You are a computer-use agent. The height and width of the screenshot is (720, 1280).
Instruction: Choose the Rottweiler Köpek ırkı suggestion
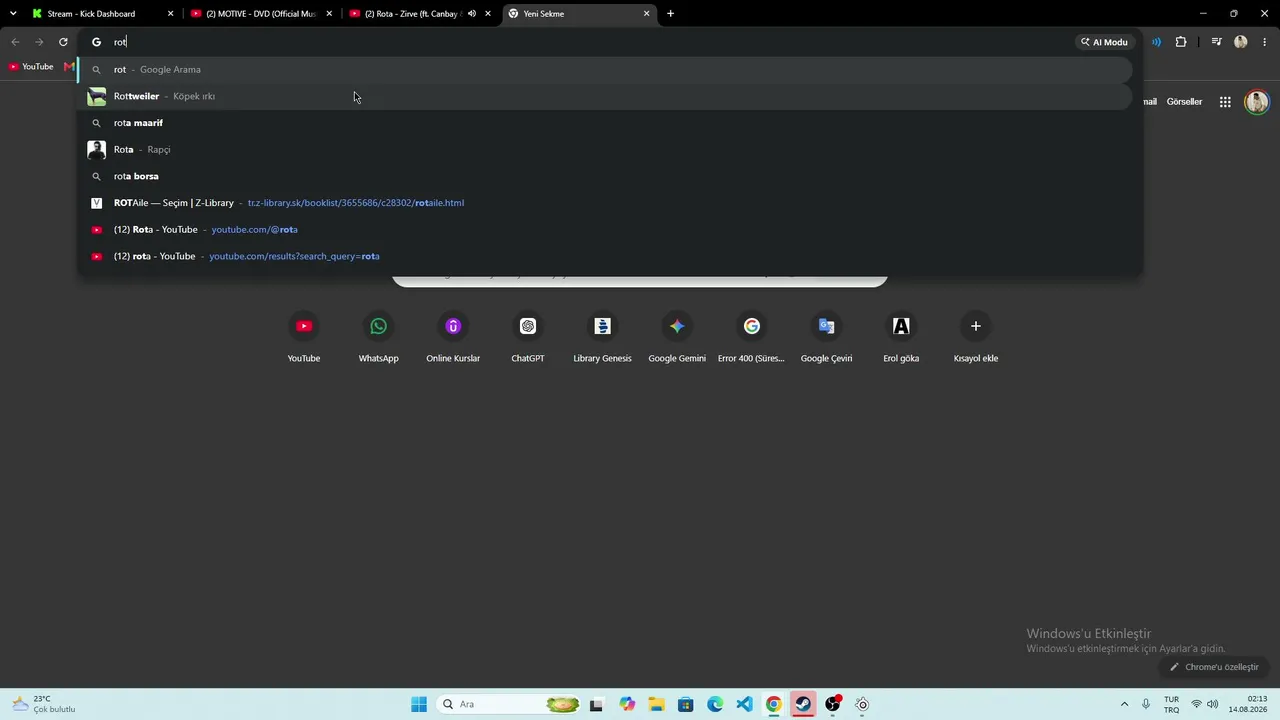click(605, 96)
